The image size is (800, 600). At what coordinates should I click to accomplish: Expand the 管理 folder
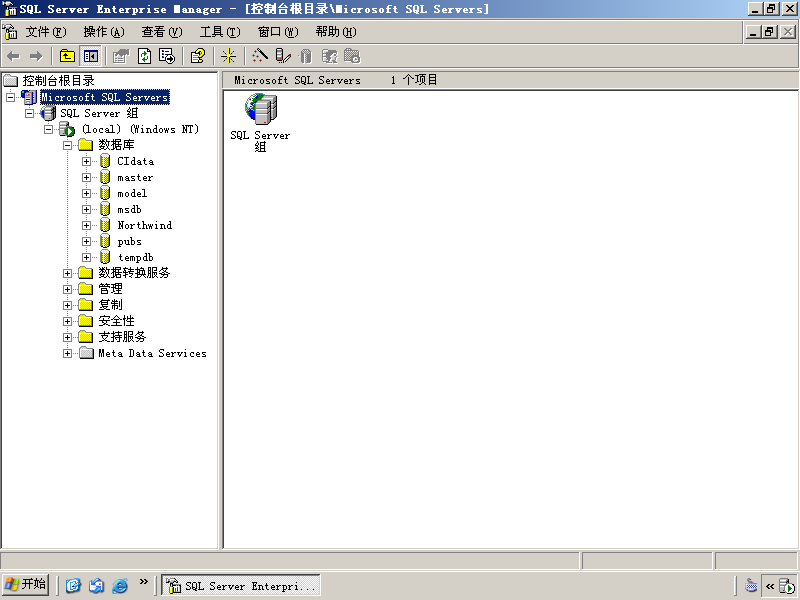(67, 289)
